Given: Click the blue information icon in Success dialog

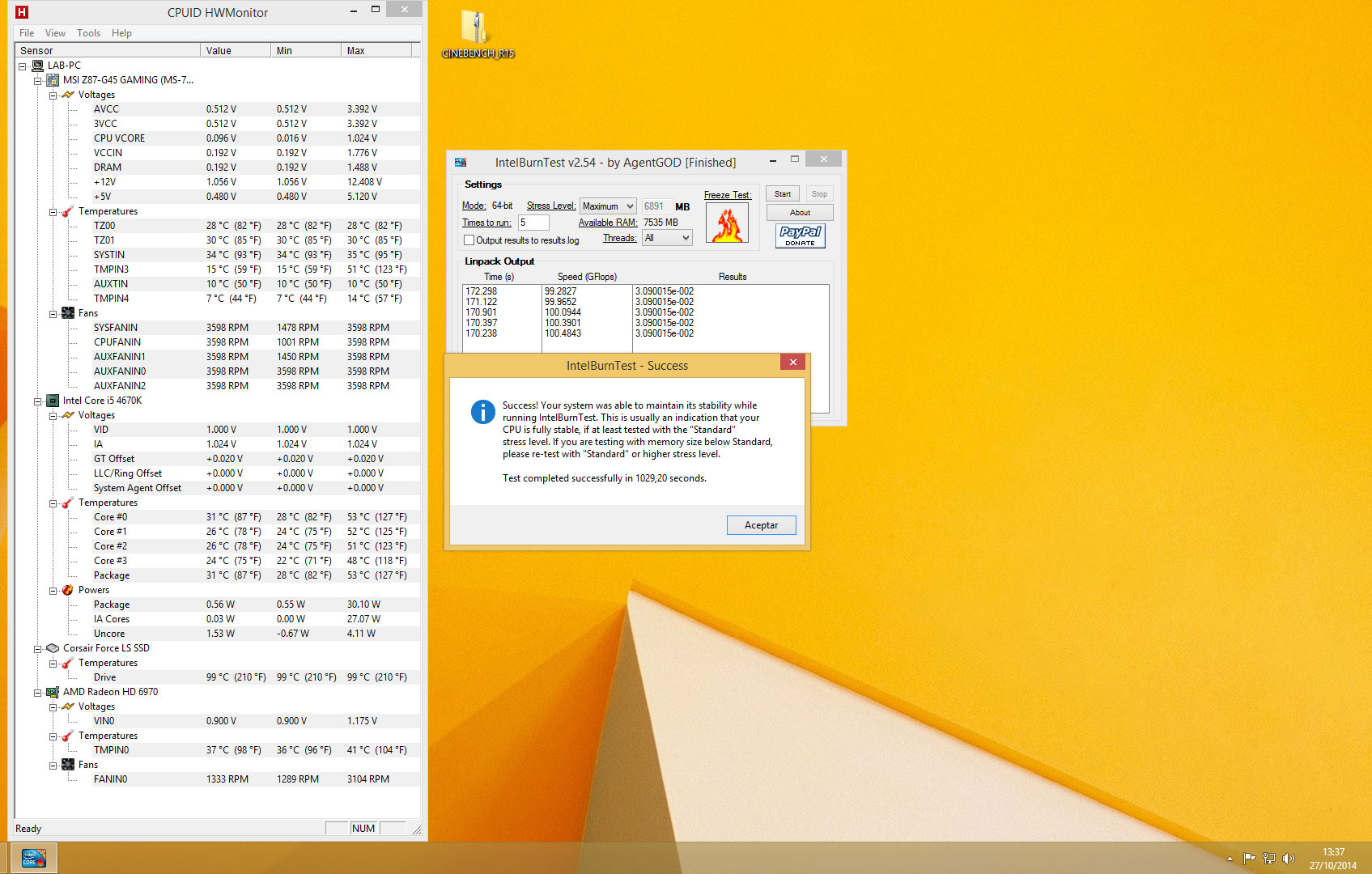Looking at the screenshot, I should pos(482,412).
